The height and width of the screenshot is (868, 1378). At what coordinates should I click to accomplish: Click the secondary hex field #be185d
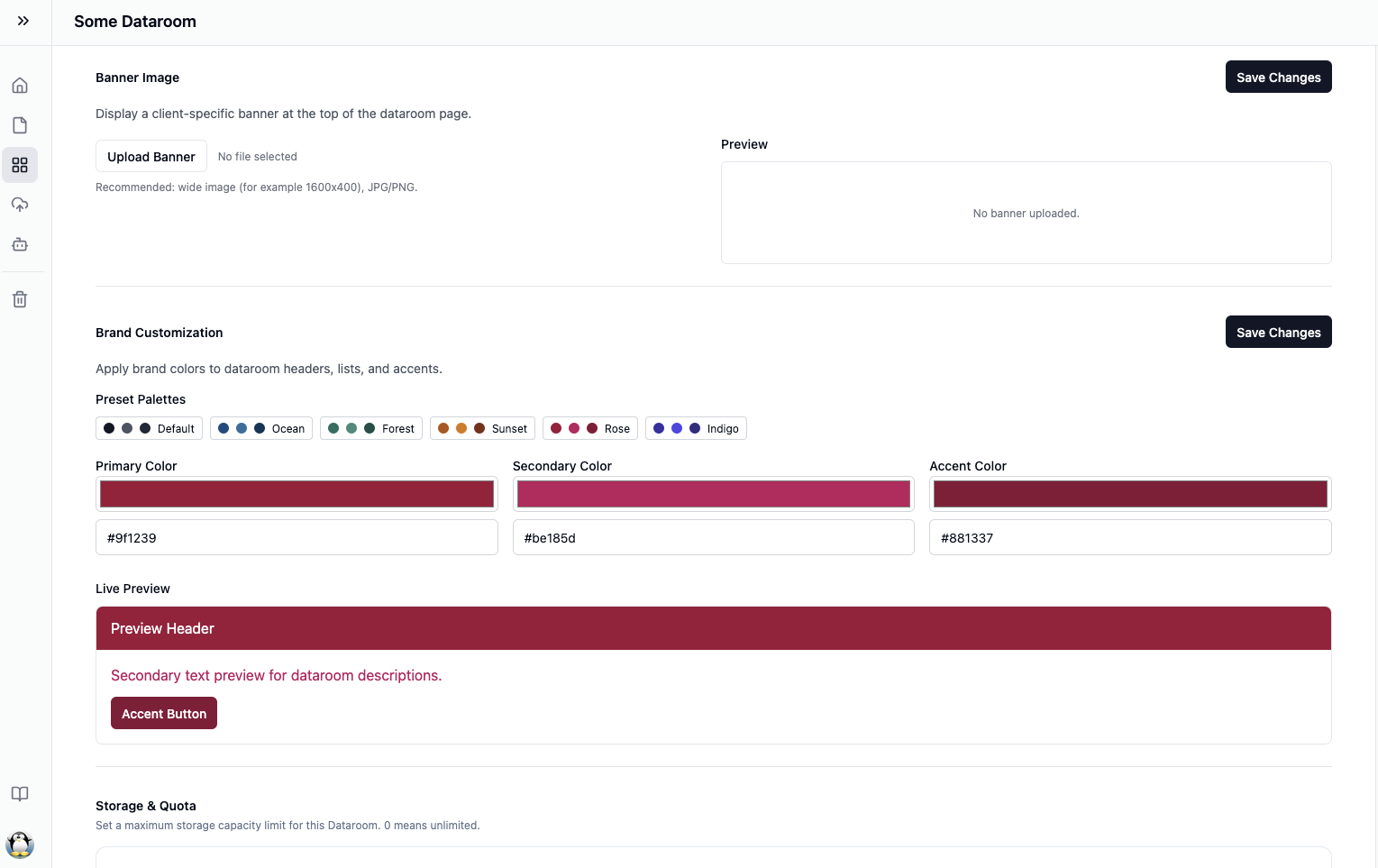point(714,538)
